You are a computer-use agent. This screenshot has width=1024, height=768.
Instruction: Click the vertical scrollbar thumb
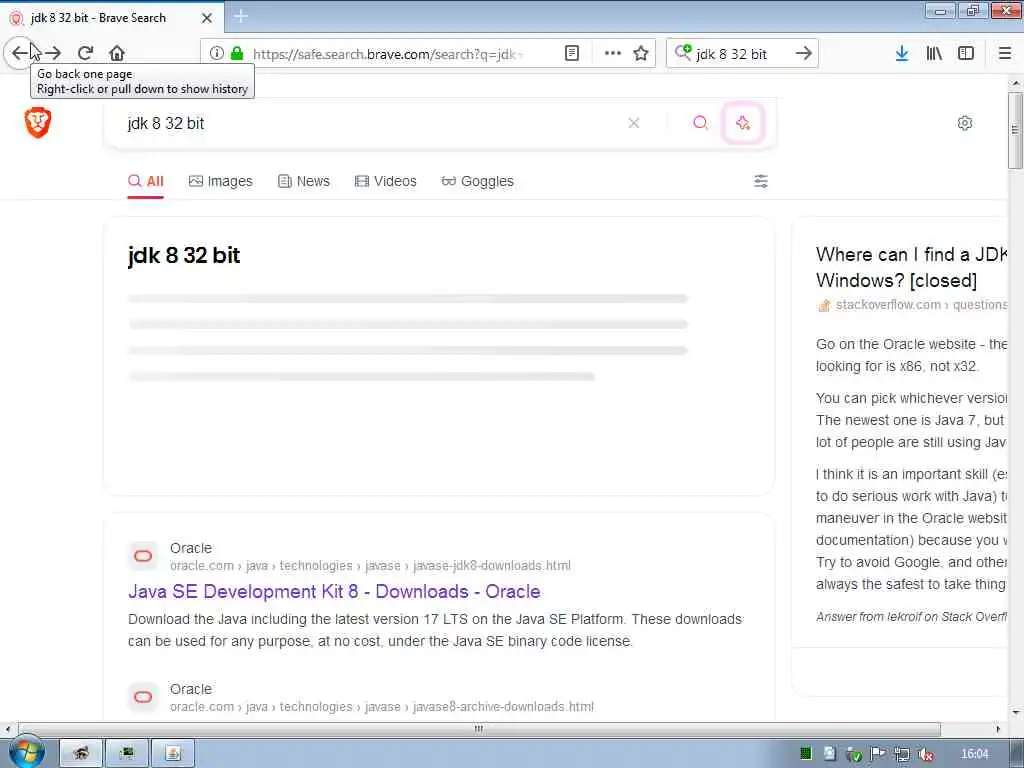(x=1014, y=129)
